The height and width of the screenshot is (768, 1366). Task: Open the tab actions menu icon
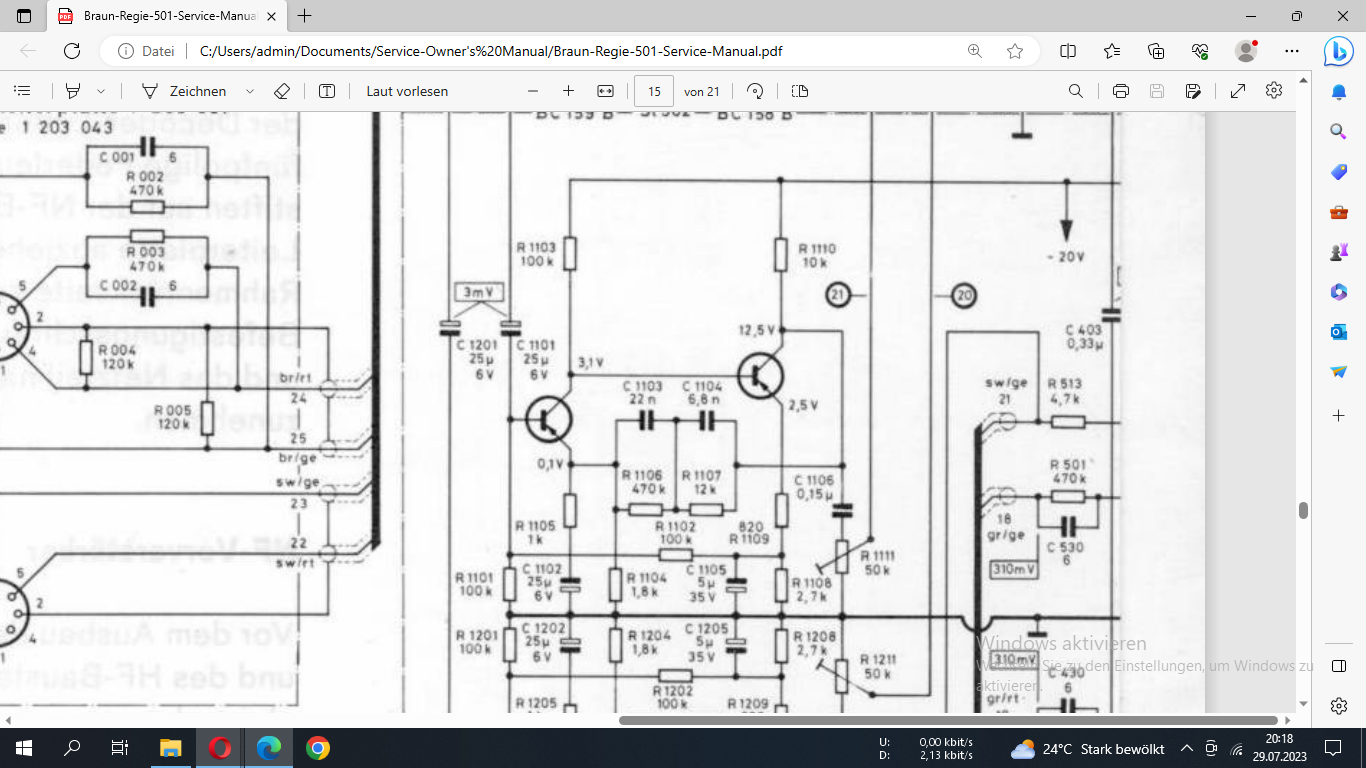[24, 16]
